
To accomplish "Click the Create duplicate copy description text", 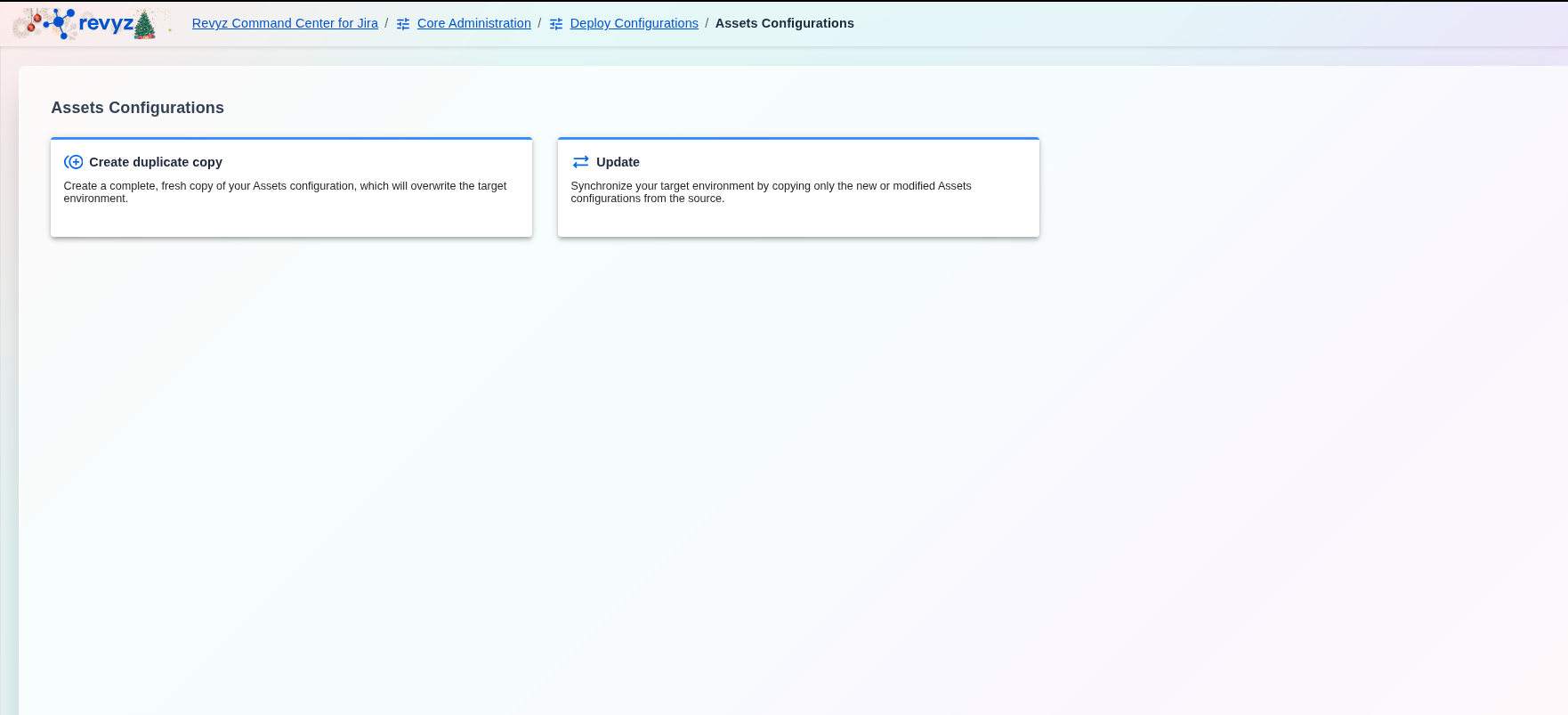I will tap(285, 191).
